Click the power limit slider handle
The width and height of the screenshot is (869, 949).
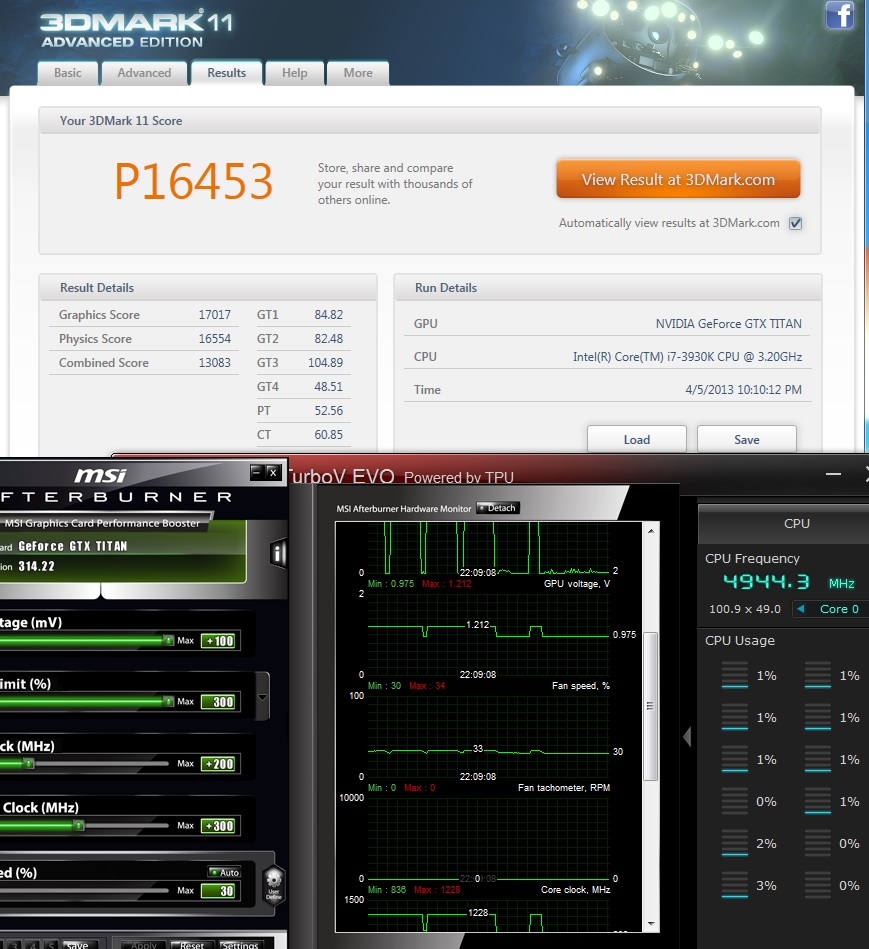tap(168, 701)
